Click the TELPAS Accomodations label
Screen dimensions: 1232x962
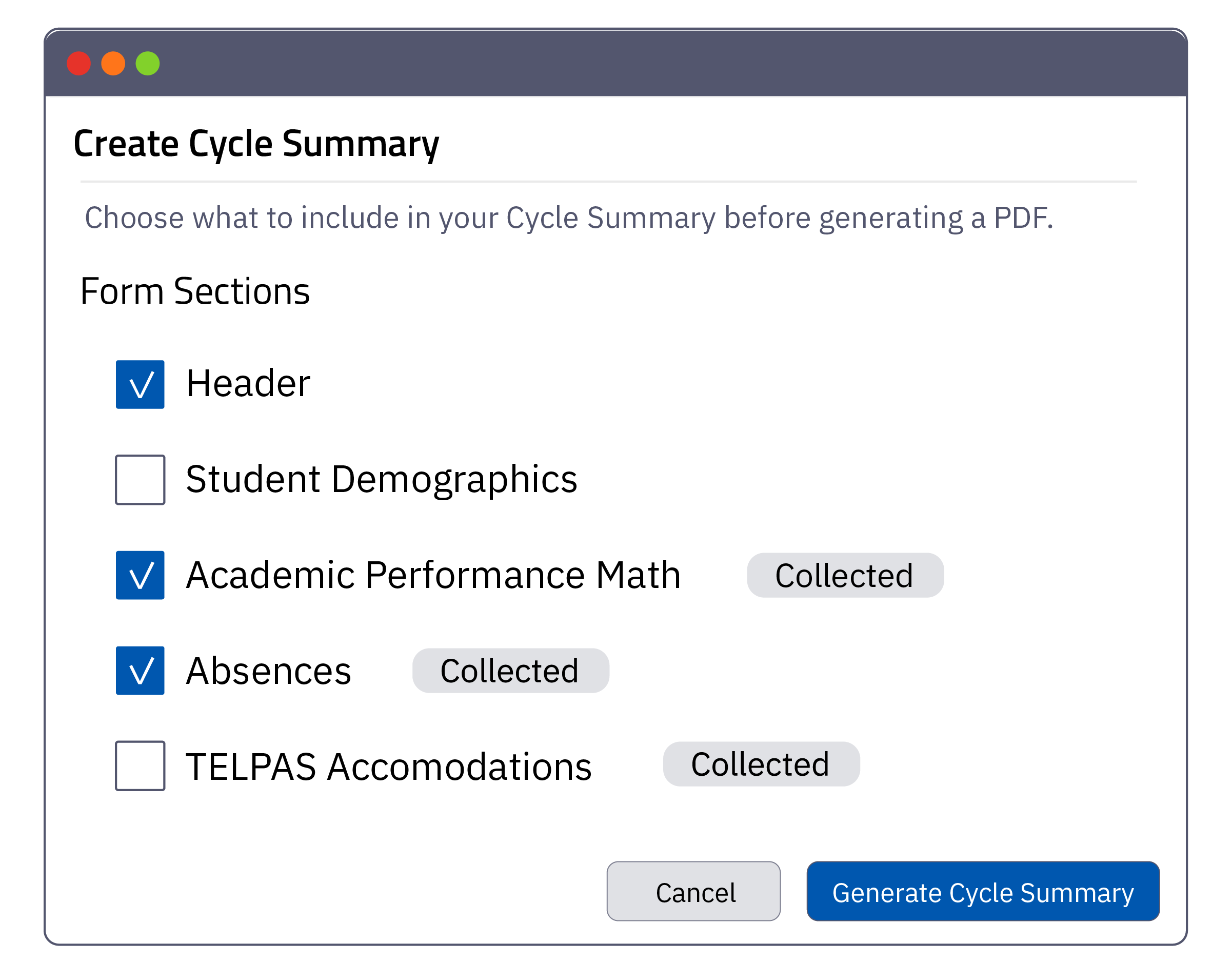coord(389,767)
